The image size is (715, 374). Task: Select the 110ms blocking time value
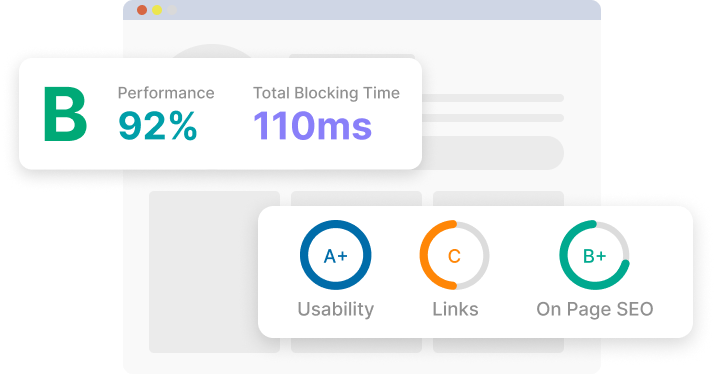[x=312, y=126]
